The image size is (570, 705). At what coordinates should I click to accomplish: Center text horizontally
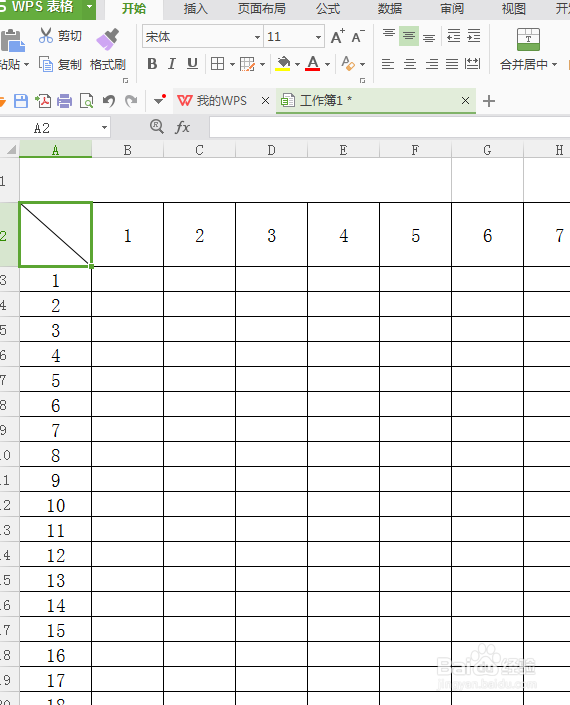coord(410,64)
